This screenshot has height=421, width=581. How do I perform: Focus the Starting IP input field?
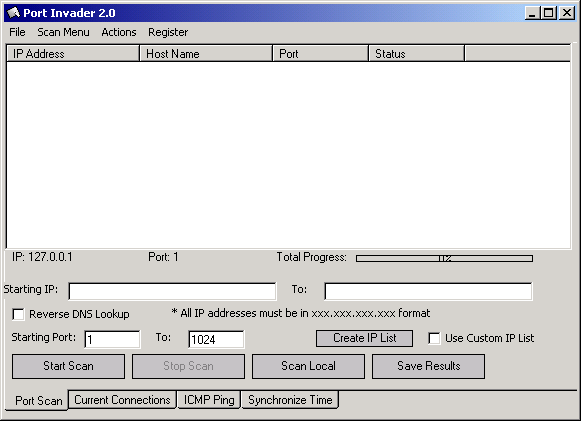[x=172, y=291]
